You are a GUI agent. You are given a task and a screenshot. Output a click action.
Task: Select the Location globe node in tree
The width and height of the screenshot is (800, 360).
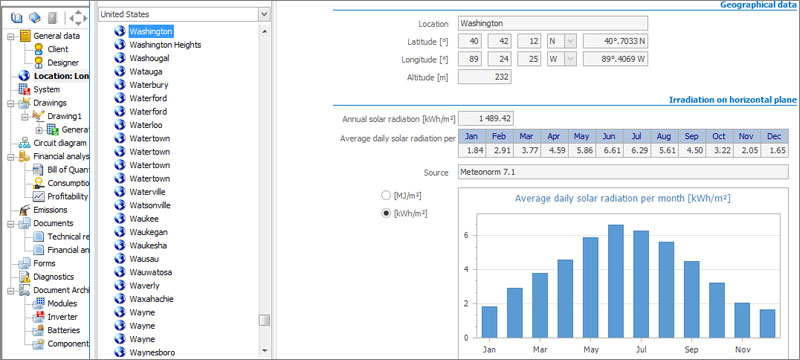click(24, 76)
